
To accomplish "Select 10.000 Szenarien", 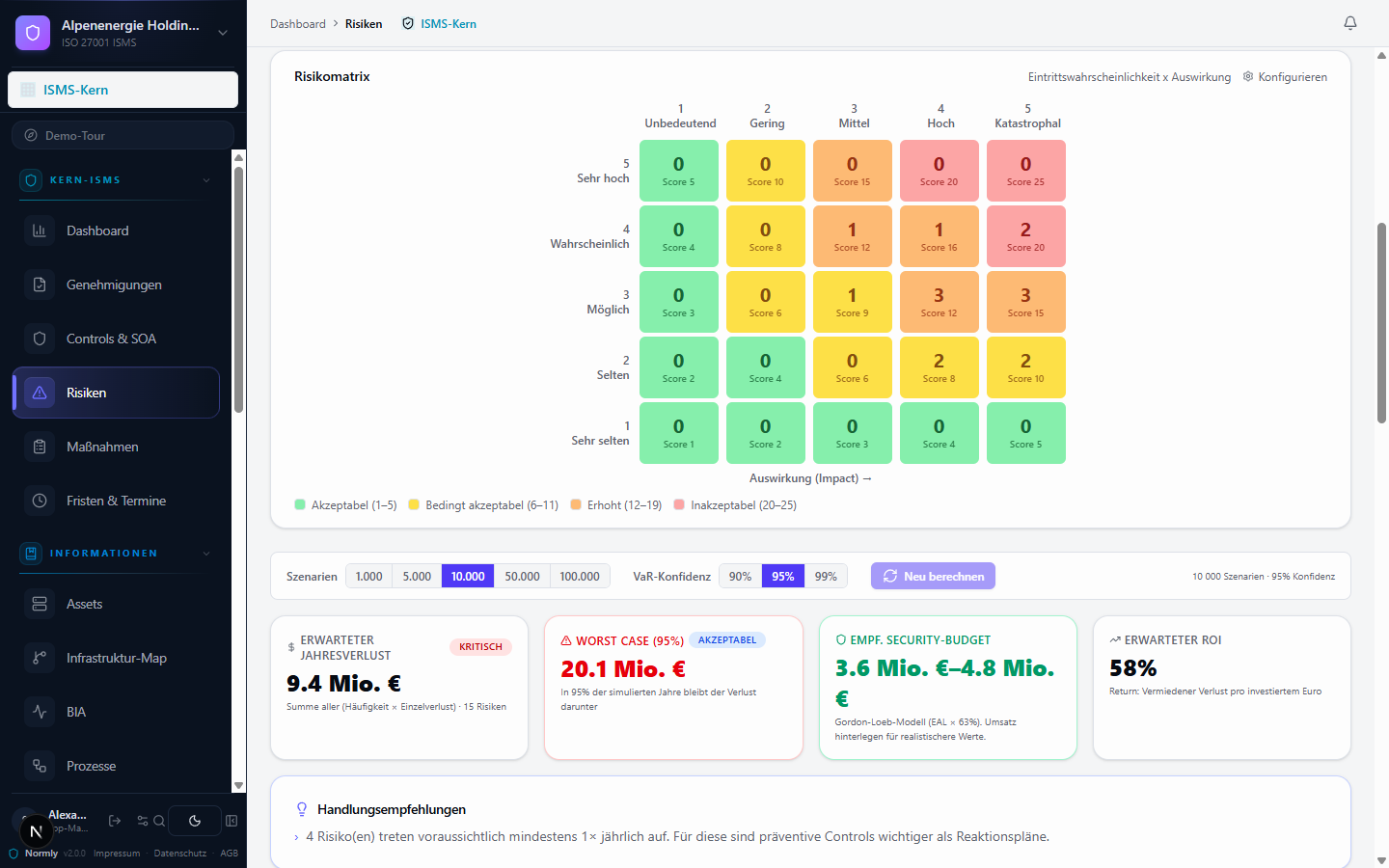I will (468, 576).
